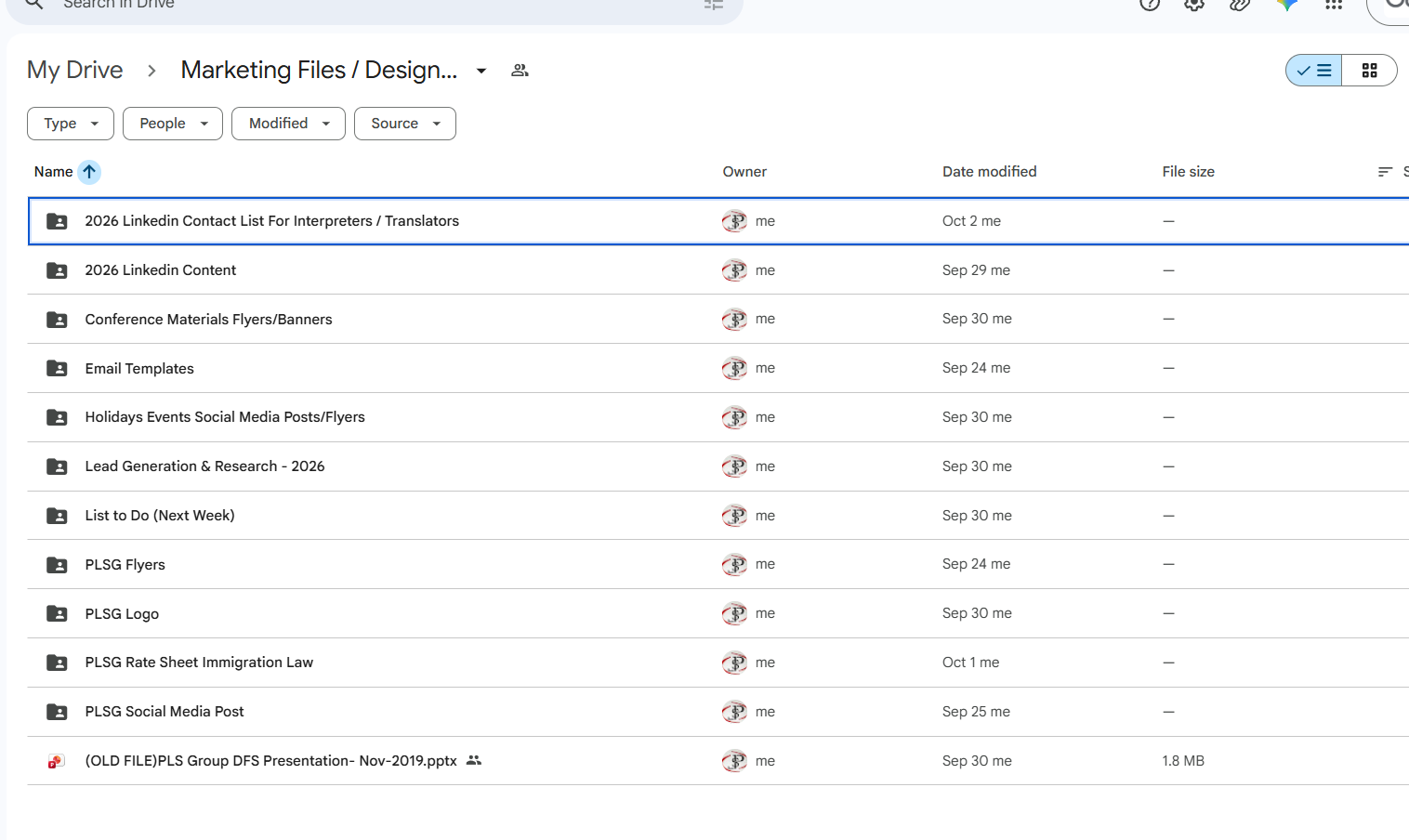Switch to grid layout view

[x=1369, y=71]
